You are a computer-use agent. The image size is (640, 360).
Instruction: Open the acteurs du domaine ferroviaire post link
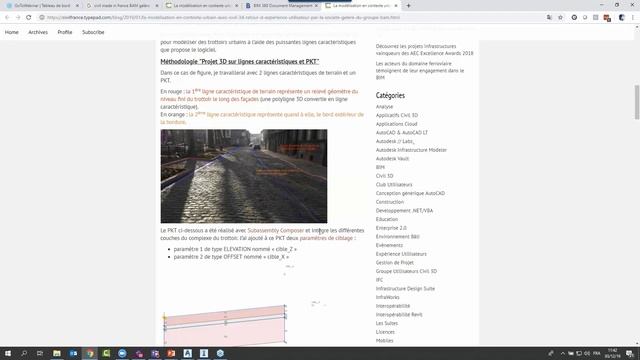(420, 71)
